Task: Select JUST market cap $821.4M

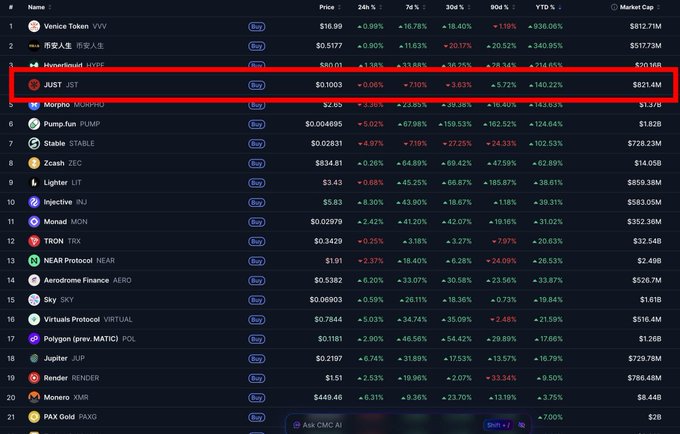Action: (x=647, y=85)
